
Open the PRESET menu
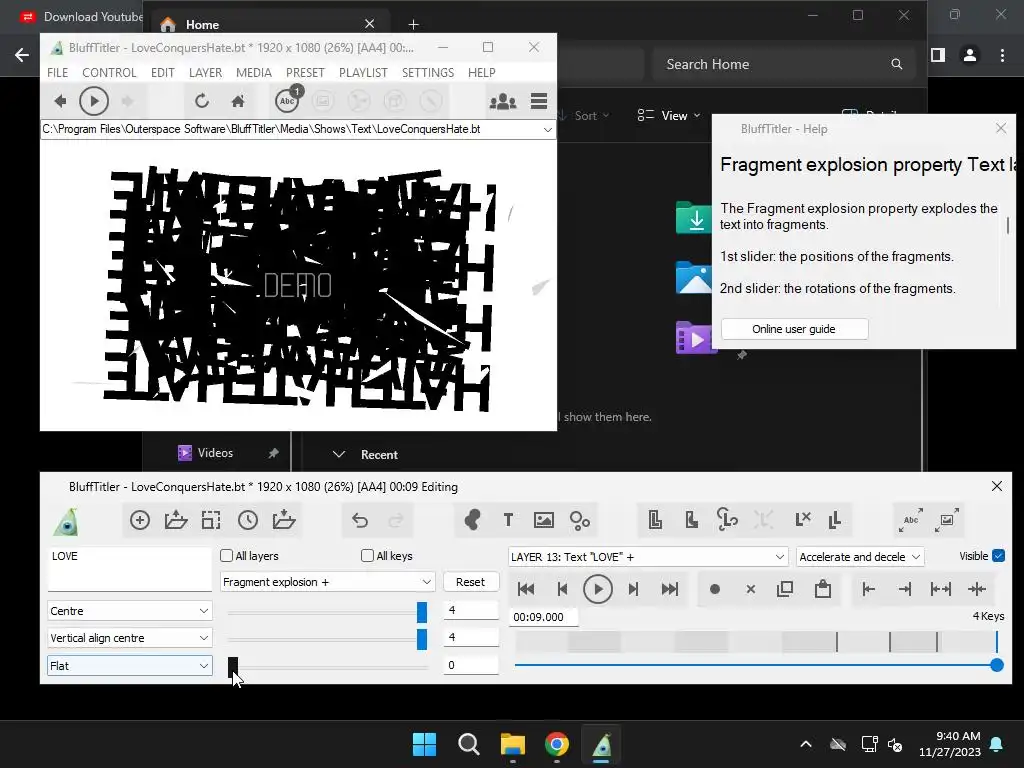[x=305, y=72]
